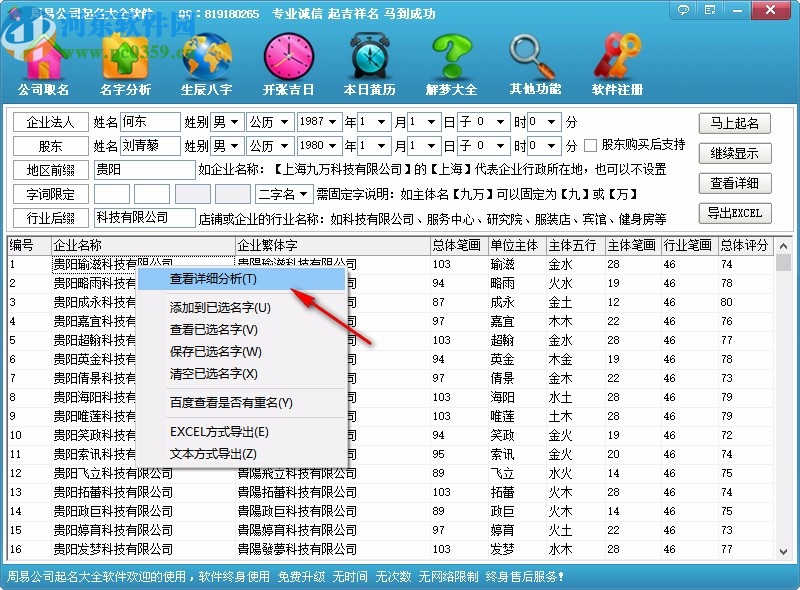Open 本日黄历 almanac
Viewport: 800px width, 590px height.
coord(368,60)
